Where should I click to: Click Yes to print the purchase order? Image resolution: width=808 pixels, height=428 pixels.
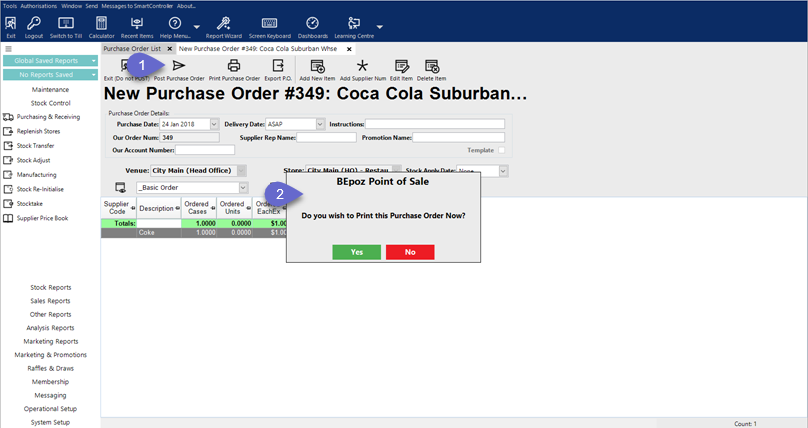click(x=357, y=252)
